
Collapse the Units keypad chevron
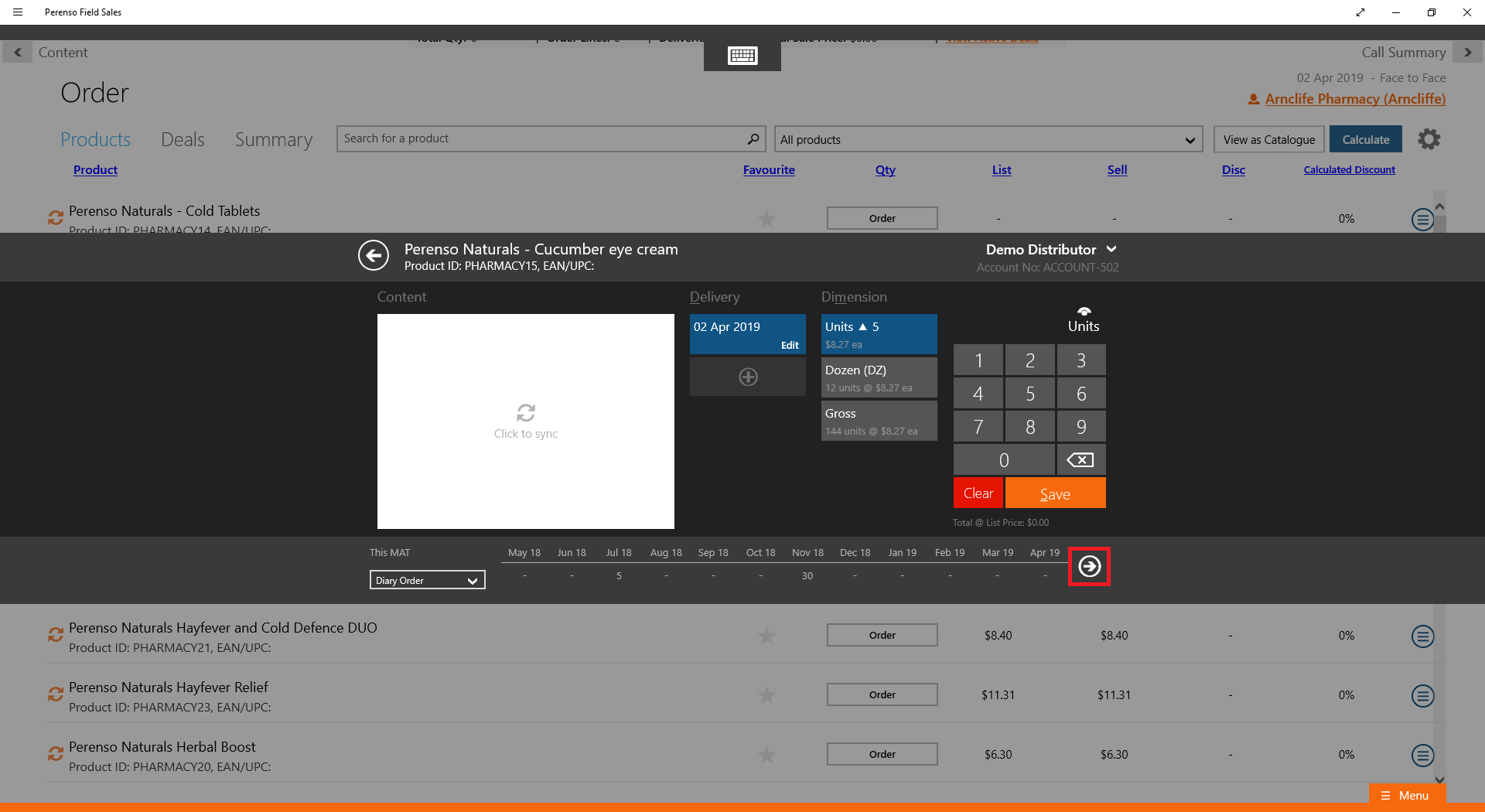[x=1084, y=312]
